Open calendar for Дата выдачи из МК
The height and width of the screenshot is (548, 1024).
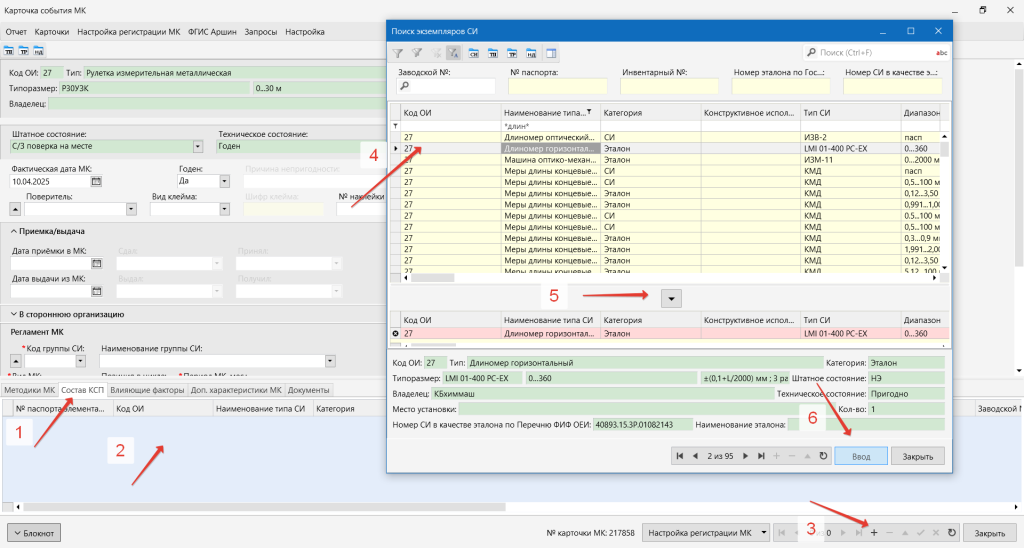(x=96, y=291)
